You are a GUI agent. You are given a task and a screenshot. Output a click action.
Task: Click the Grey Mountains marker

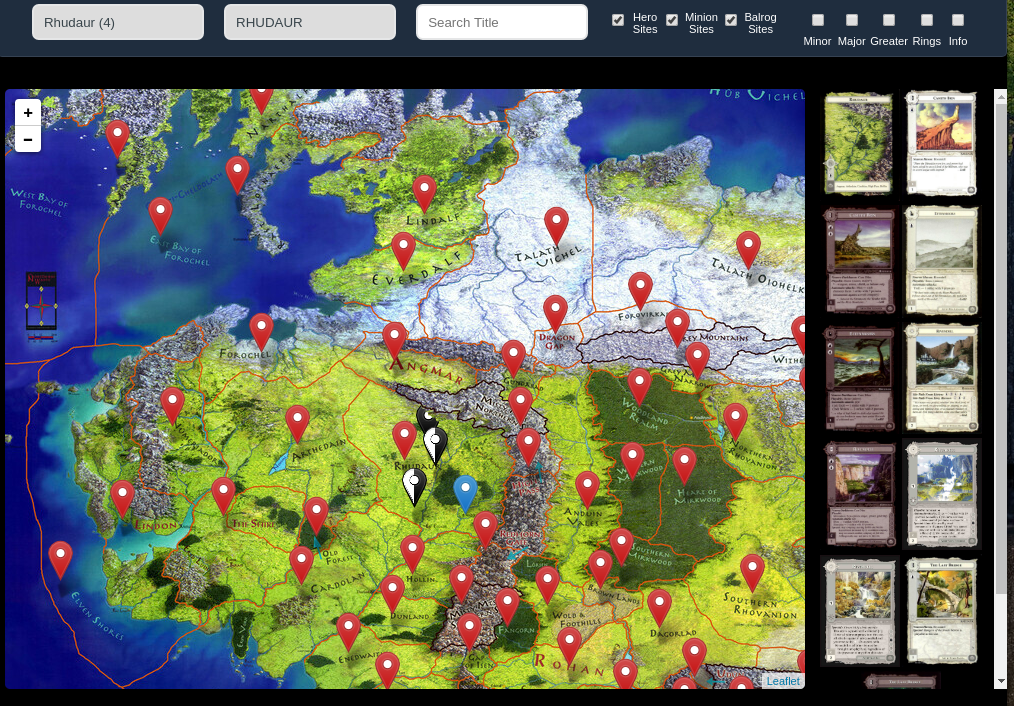coord(677,326)
